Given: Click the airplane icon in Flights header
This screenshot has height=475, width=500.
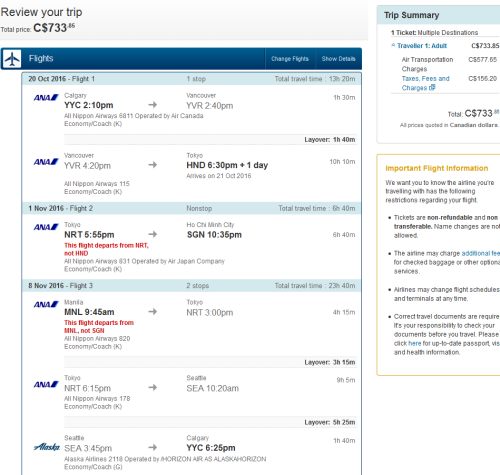Looking at the screenshot, I should point(12,59).
